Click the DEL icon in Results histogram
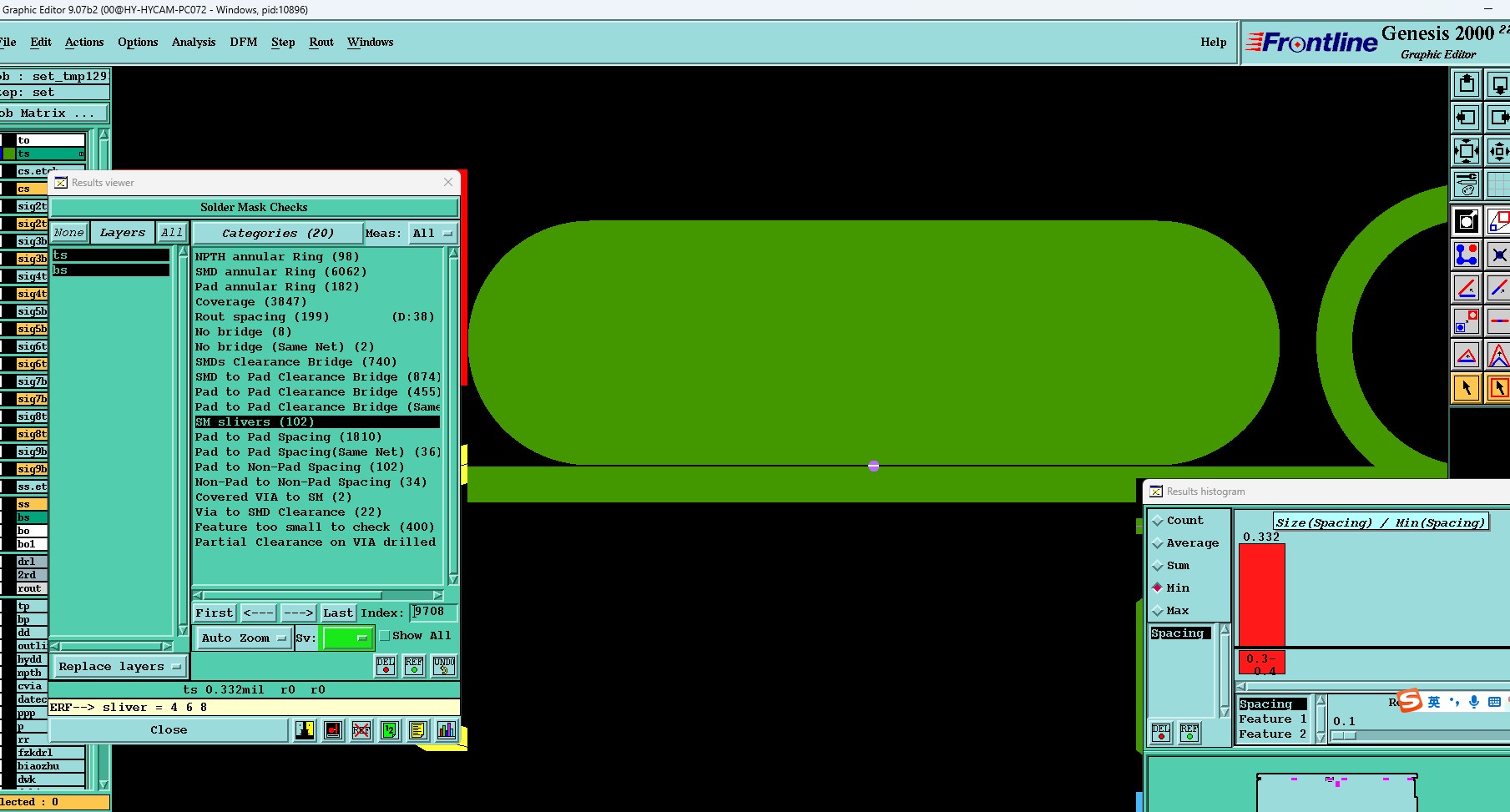 pos(1161,733)
